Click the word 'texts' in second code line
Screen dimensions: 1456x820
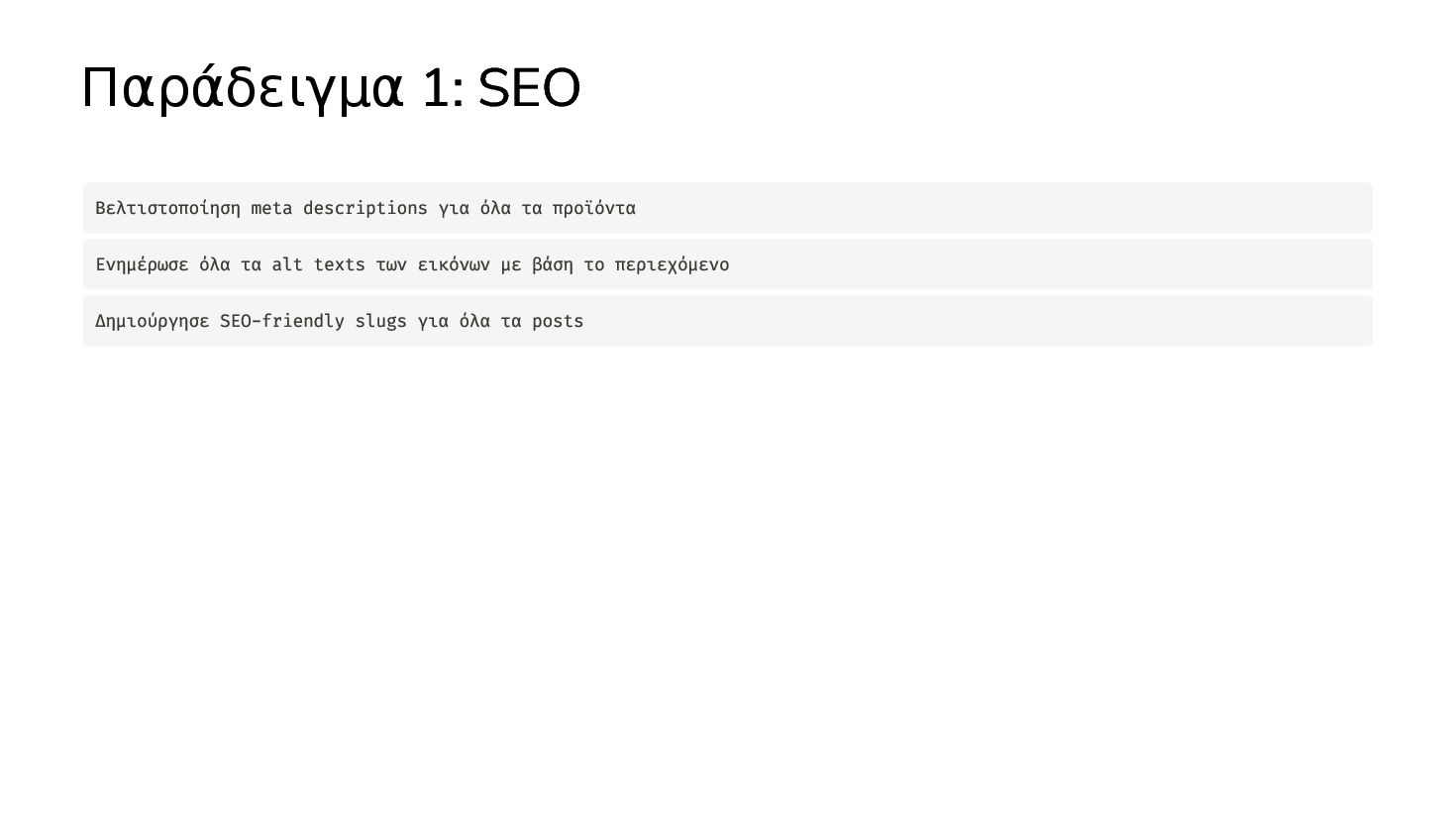pos(339,264)
